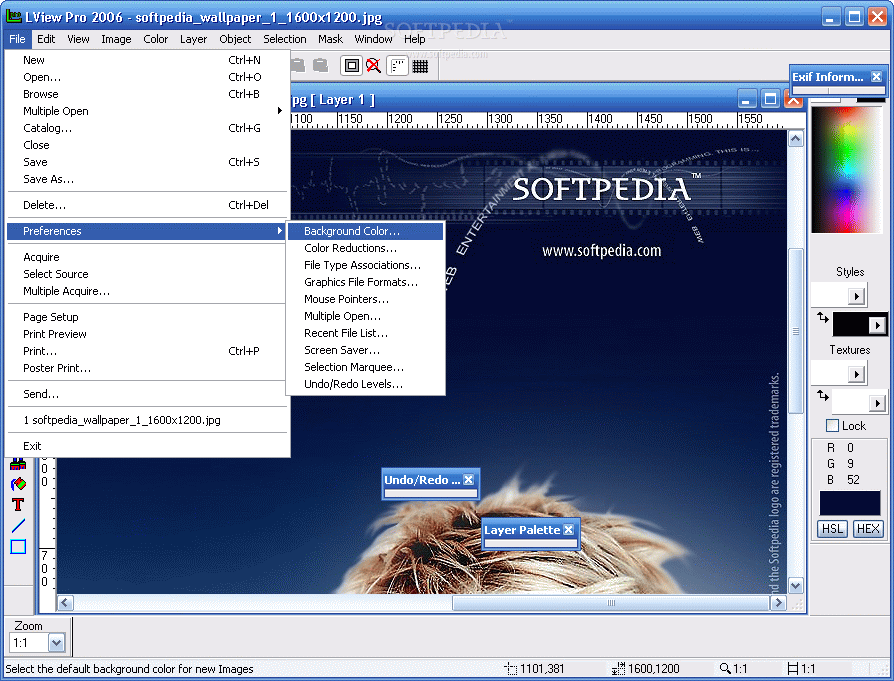Choose Undo/Redo Levels… preference

[365, 384]
